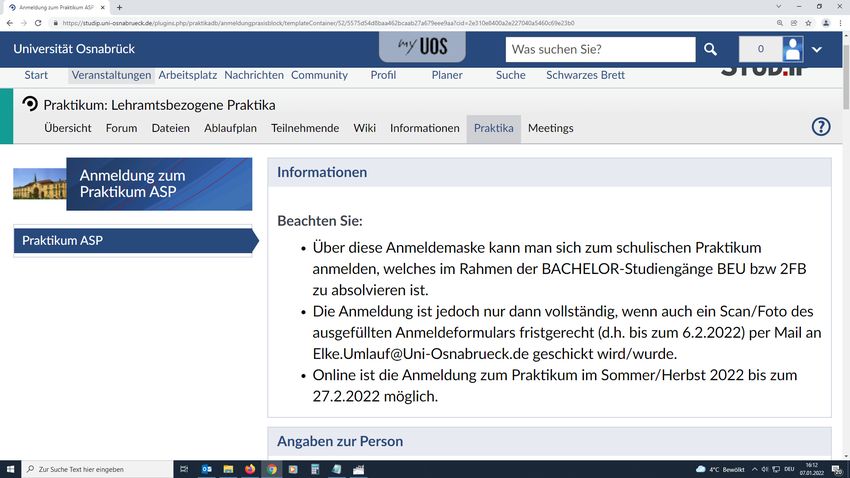The image size is (850, 478).
Task: Switch to the Teilnehmende tab
Action: click(x=305, y=128)
